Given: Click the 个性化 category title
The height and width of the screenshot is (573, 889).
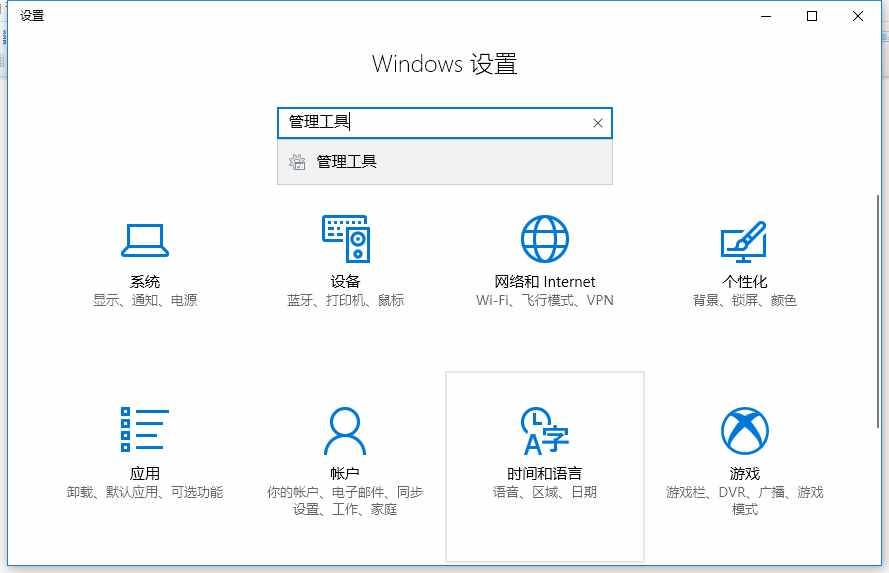Looking at the screenshot, I should (744, 282).
